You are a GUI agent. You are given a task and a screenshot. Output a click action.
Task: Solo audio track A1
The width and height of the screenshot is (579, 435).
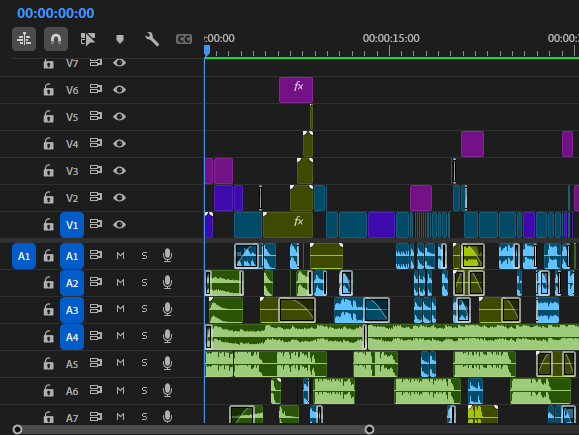click(x=144, y=256)
